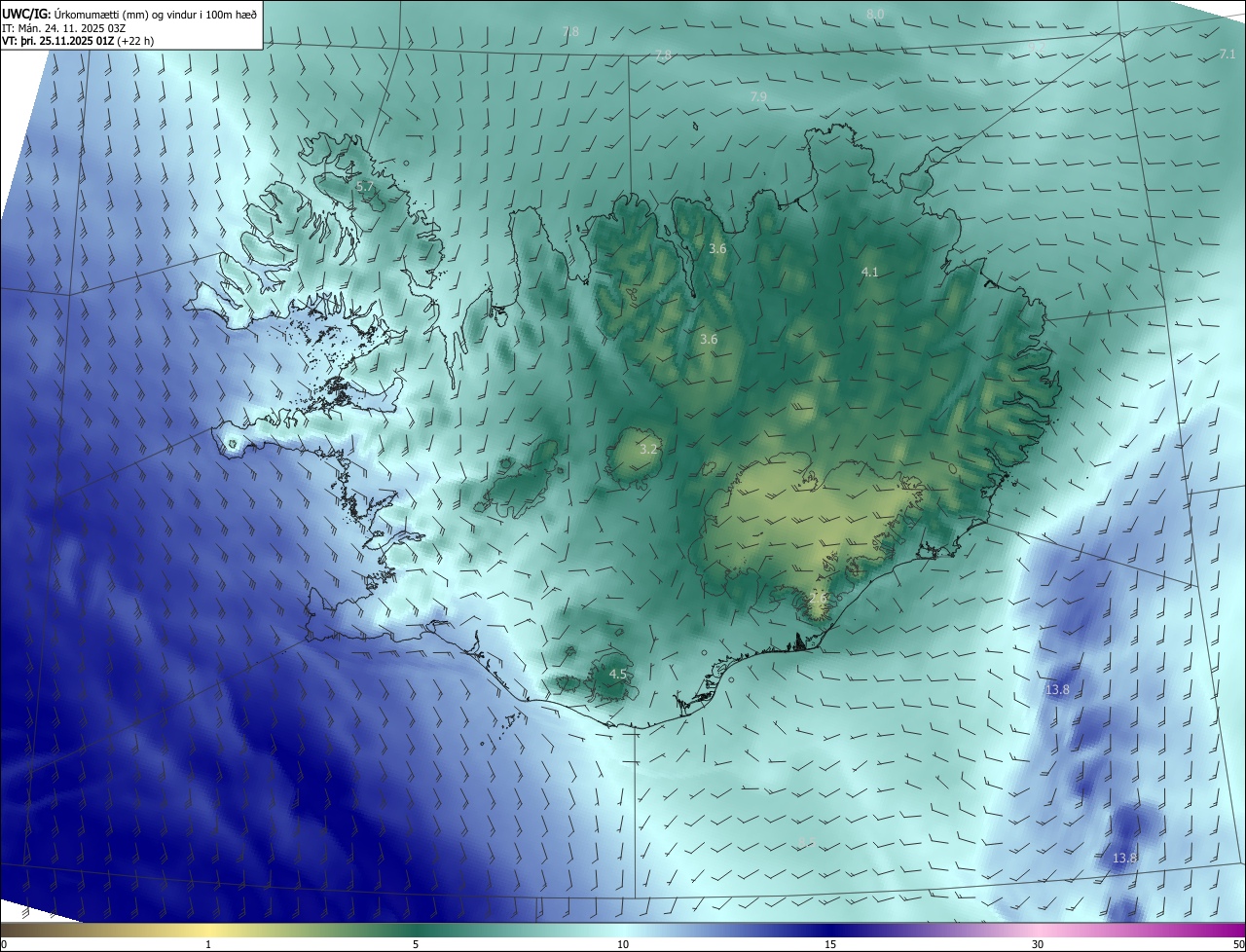
Task: Click the 5.7 value over the Westfjords
Action: [x=365, y=186]
